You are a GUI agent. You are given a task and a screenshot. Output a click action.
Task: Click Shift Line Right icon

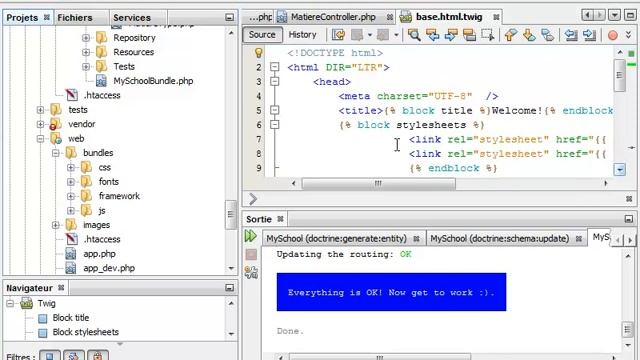589,35
